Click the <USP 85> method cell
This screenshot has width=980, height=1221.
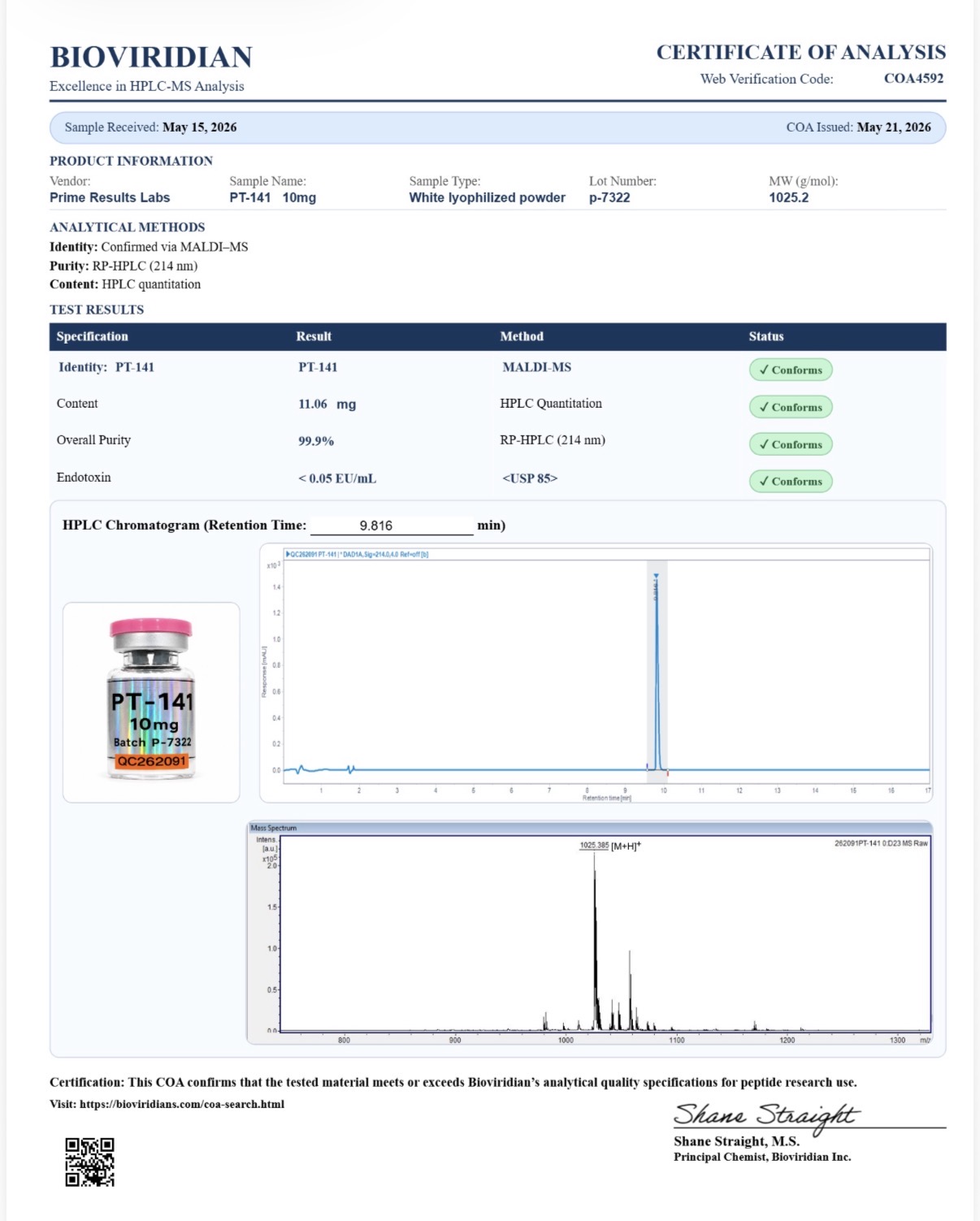[x=530, y=478]
